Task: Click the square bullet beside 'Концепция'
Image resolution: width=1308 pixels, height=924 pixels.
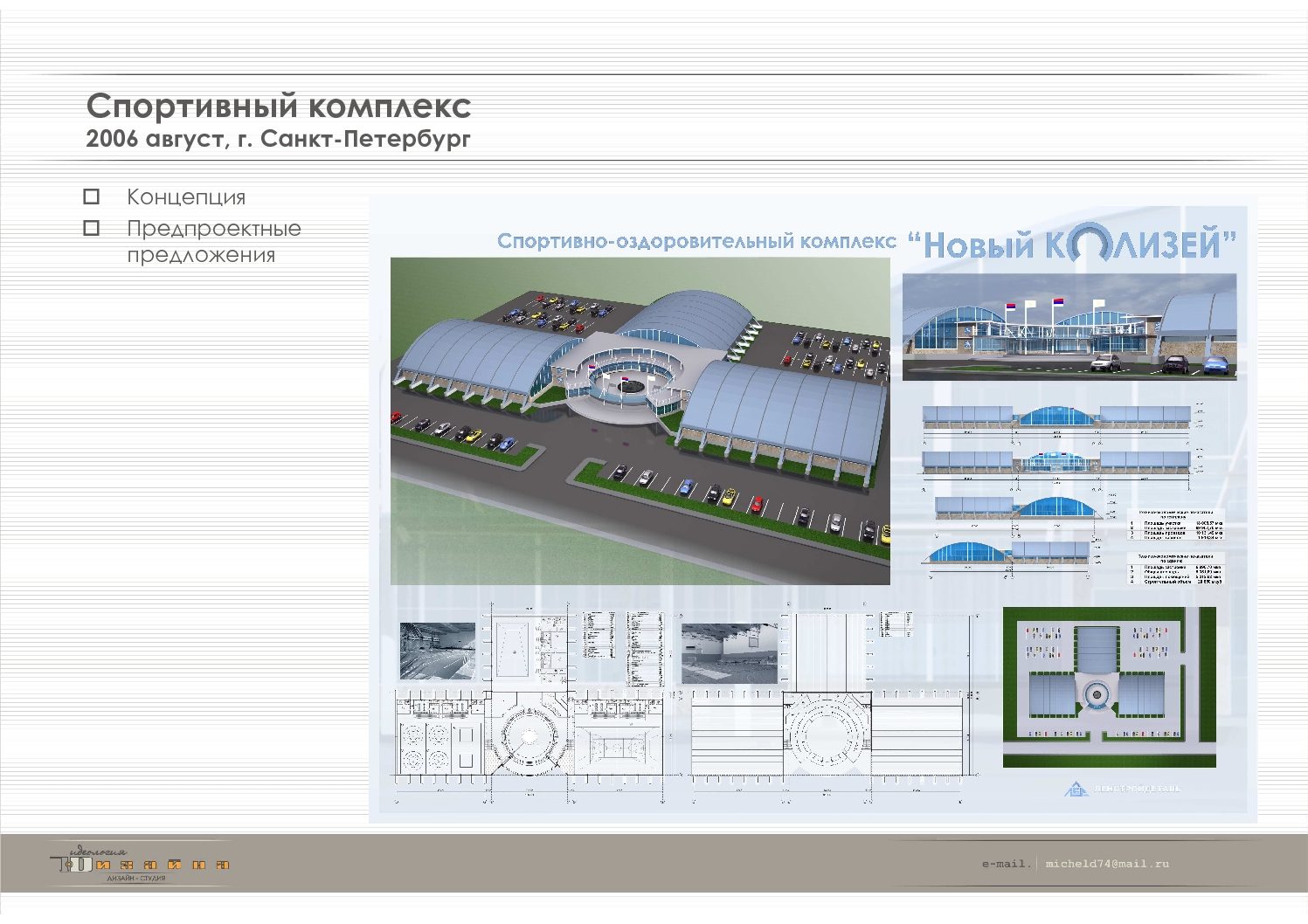Action: pyautogui.click(x=91, y=197)
